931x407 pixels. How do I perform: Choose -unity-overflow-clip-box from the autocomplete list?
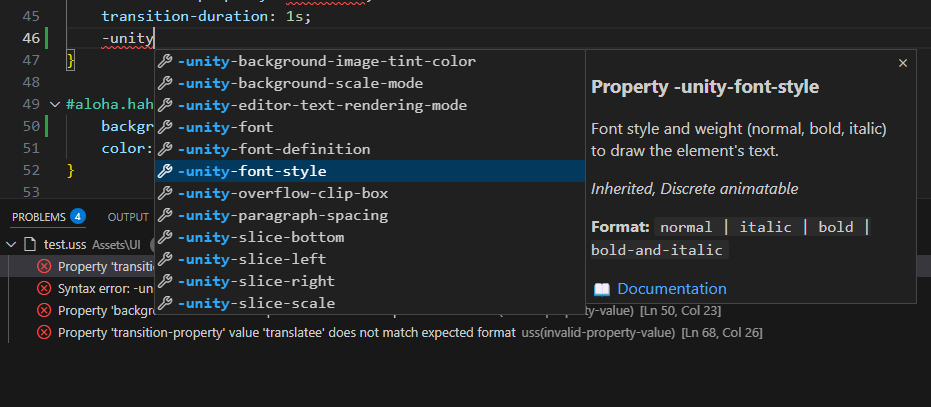point(282,193)
